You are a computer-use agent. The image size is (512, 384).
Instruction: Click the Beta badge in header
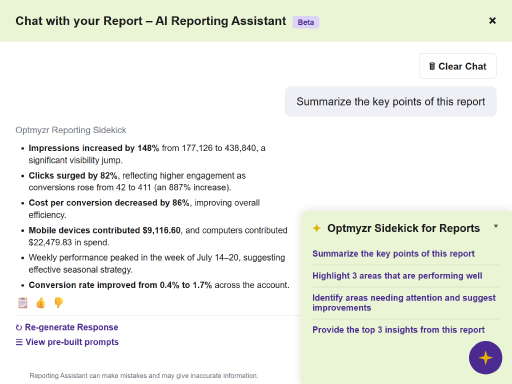[x=306, y=22]
